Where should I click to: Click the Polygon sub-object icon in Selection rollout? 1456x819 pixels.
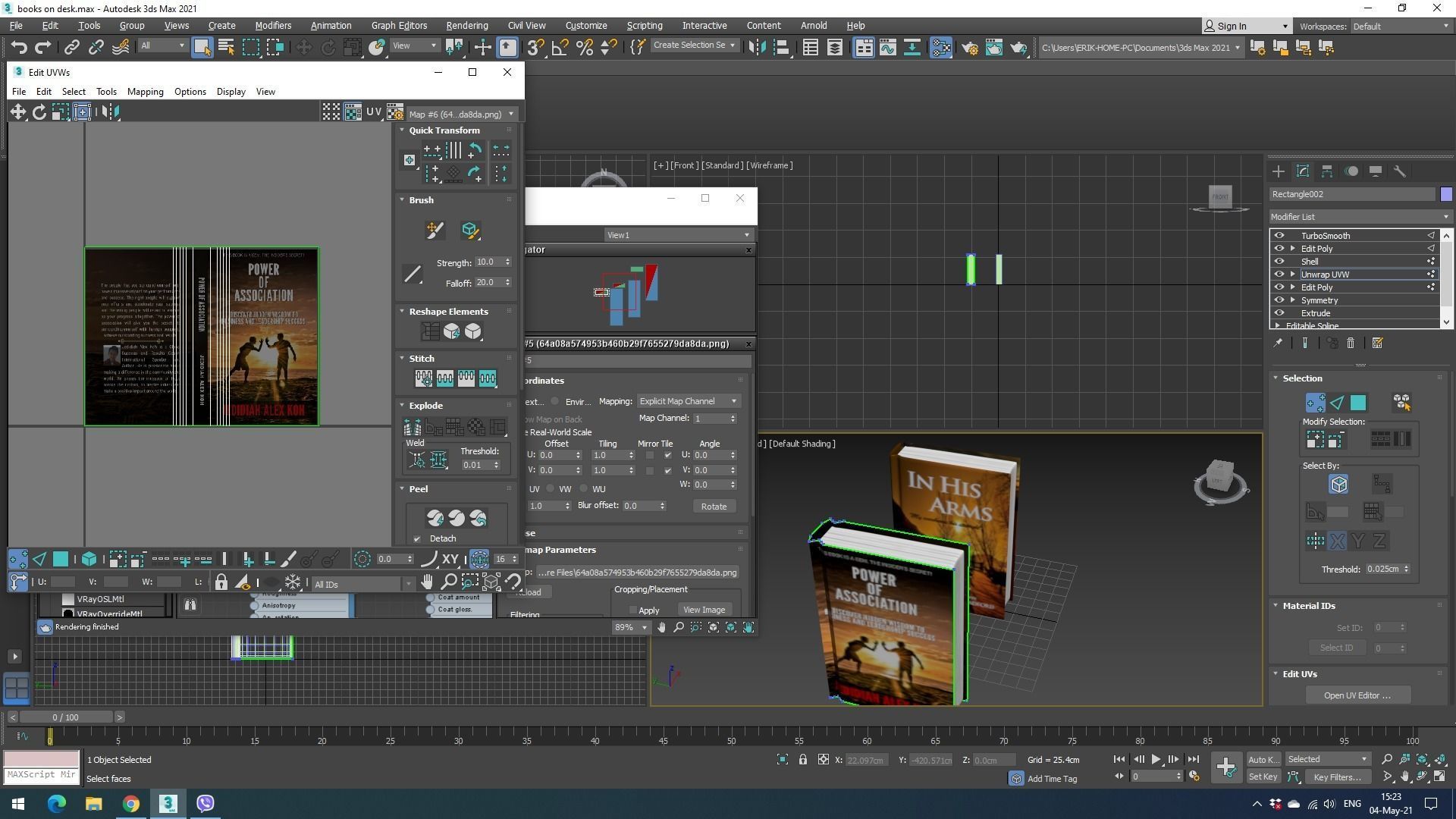1357,403
